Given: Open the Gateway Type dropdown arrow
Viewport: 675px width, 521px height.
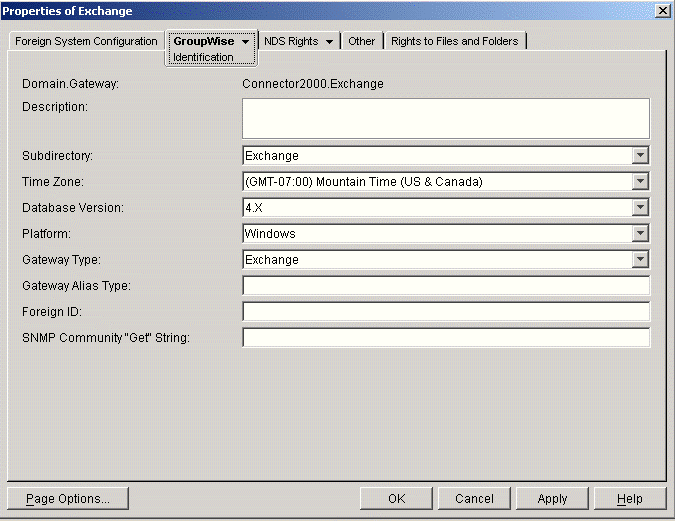Looking at the screenshot, I should (640, 259).
